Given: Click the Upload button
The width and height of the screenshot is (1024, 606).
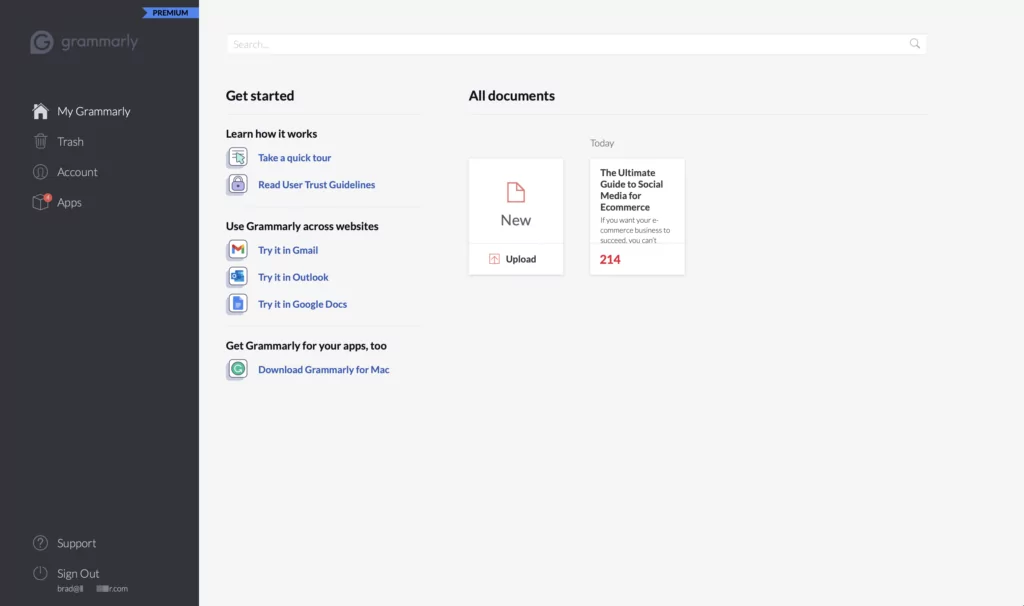Looking at the screenshot, I should 516,259.
